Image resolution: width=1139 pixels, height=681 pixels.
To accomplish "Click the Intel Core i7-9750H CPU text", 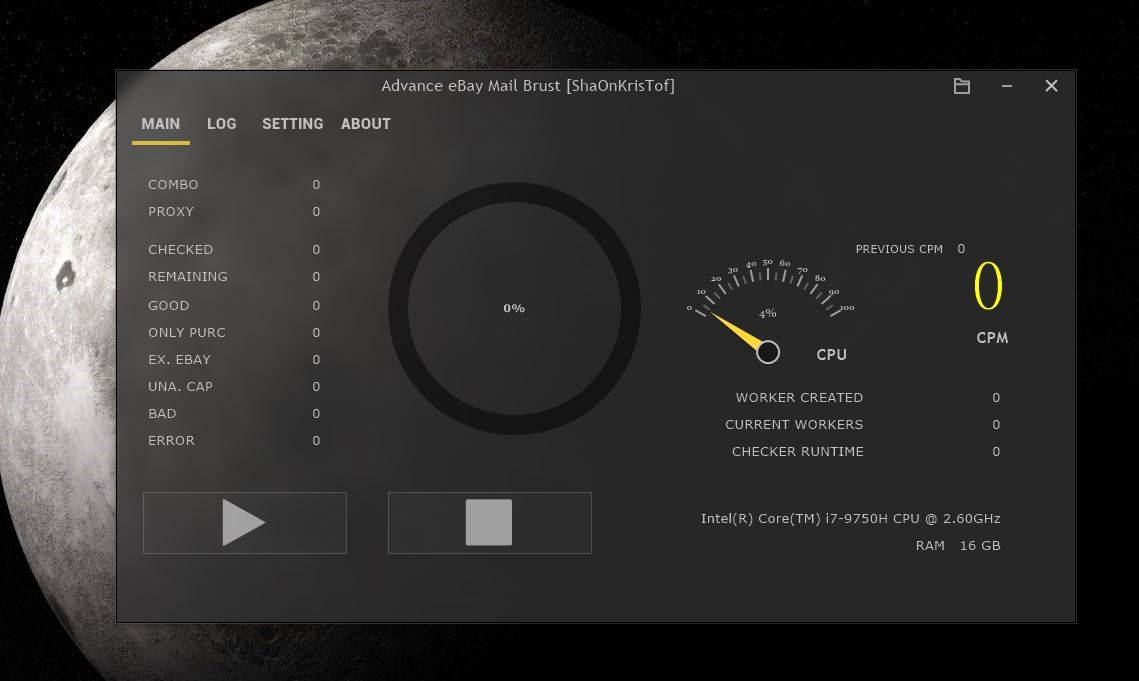I will (x=851, y=518).
